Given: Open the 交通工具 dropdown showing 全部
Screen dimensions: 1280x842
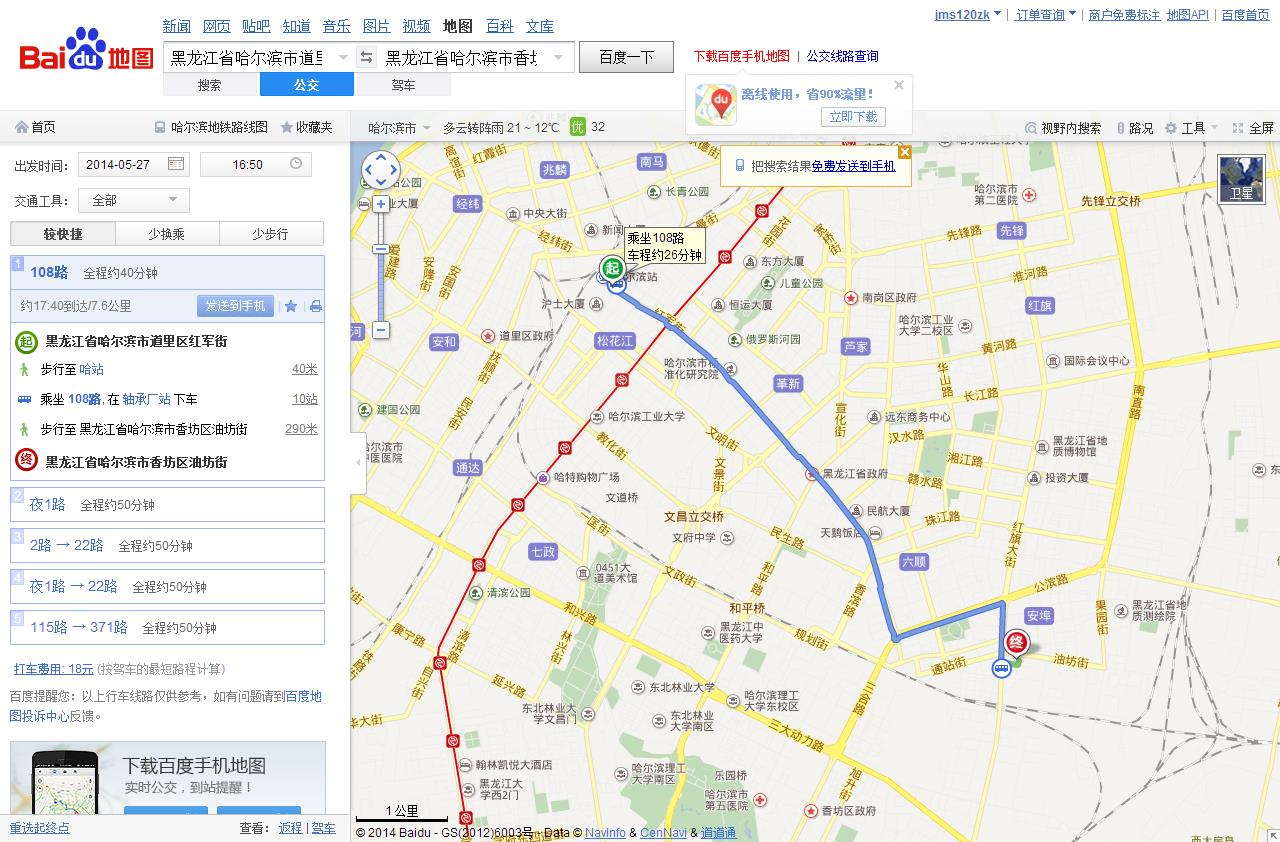Looking at the screenshot, I should (133, 200).
